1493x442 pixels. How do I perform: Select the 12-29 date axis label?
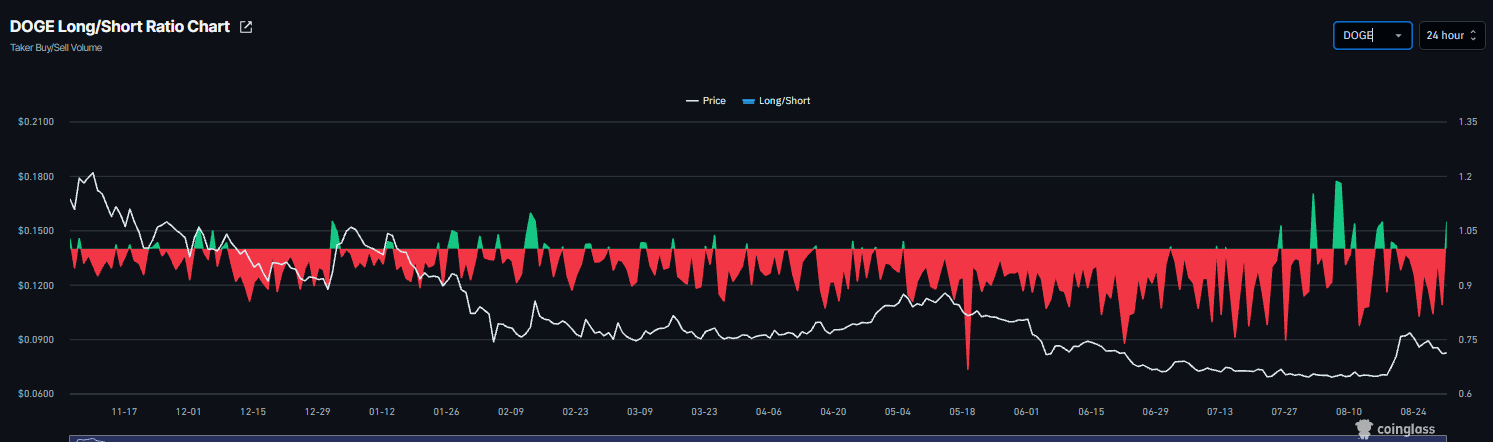[x=317, y=411]
